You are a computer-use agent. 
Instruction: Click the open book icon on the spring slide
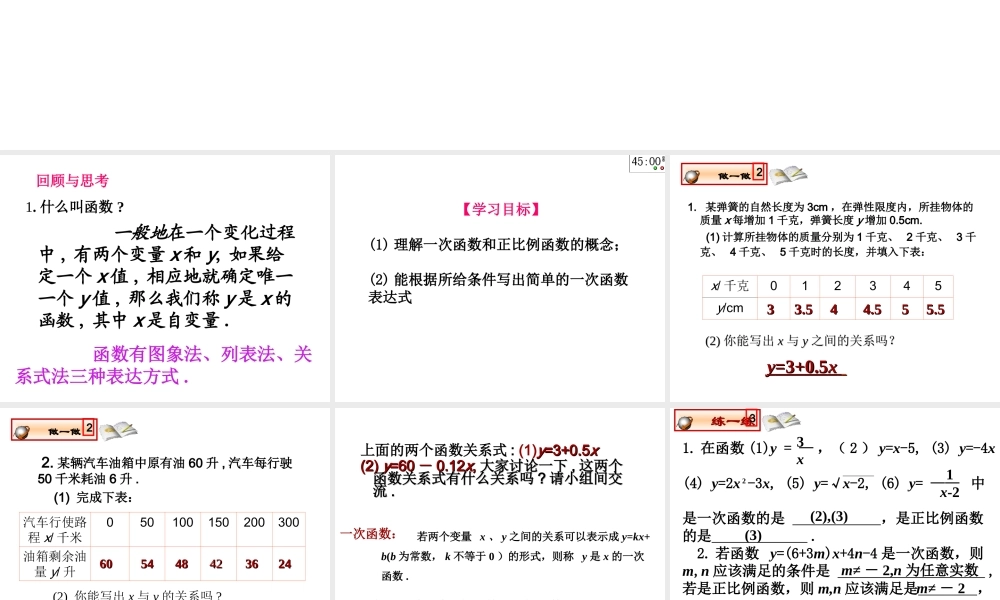coord(788,175)
